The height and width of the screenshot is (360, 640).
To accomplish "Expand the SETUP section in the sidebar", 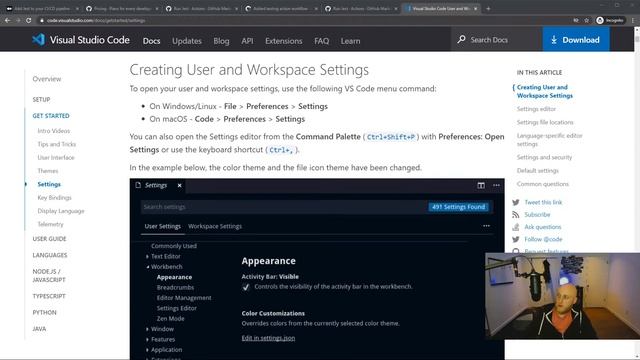I will 41,100.
